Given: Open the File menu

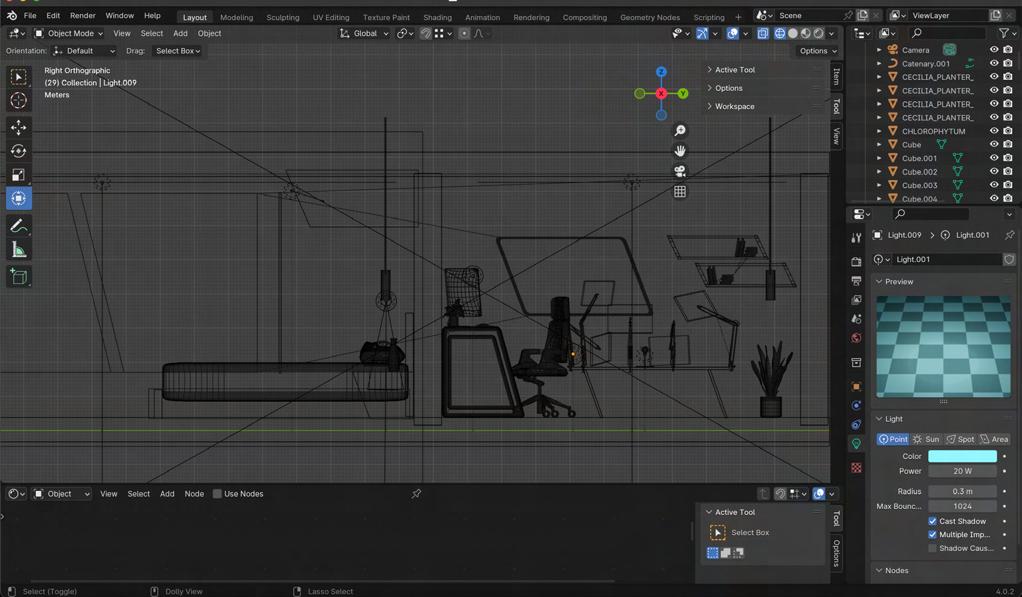Looking at the screenshot, I should 30,16.
